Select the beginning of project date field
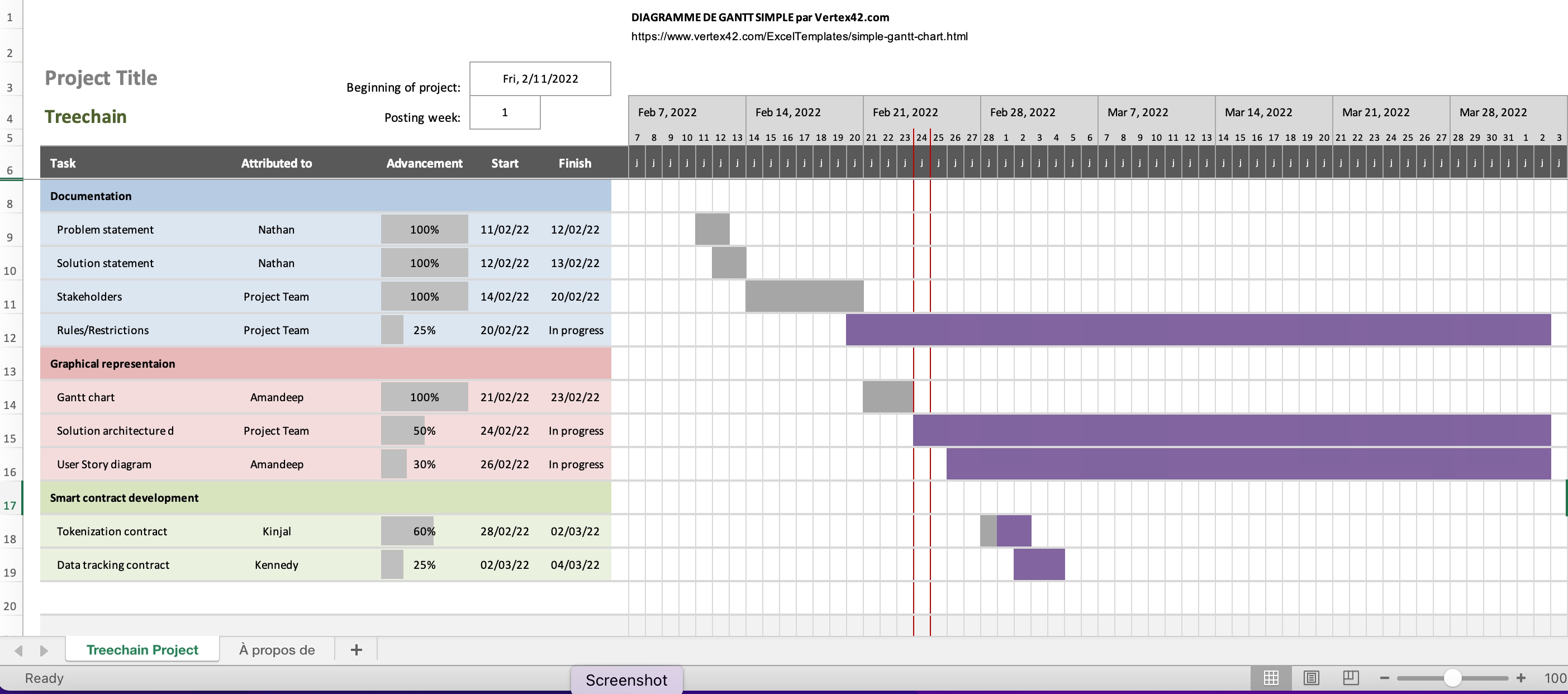The width and height of the screenshot is (1568, 694). [540, 79]
